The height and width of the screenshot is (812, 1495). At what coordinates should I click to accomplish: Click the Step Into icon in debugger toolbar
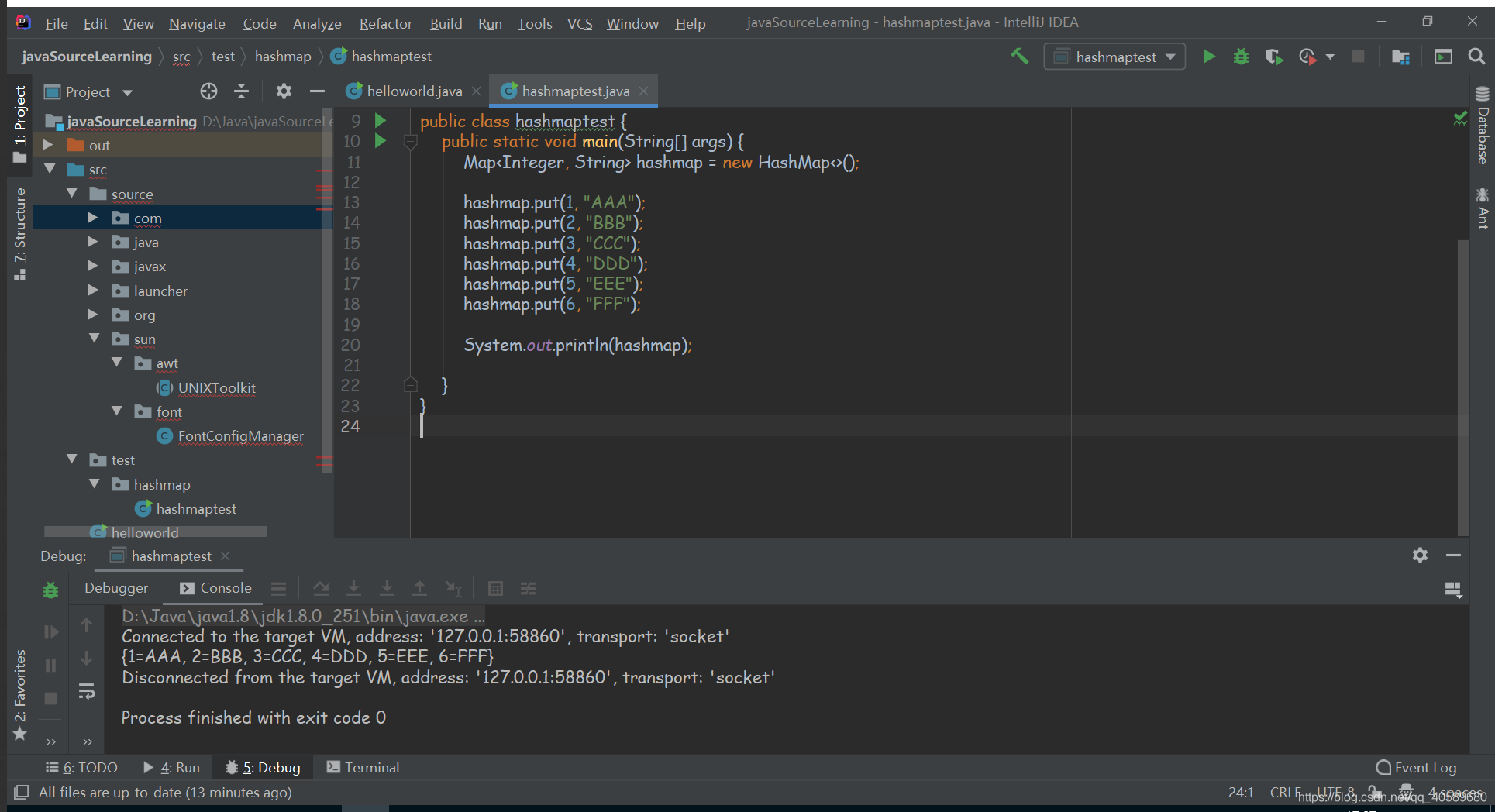pos(353,589)
